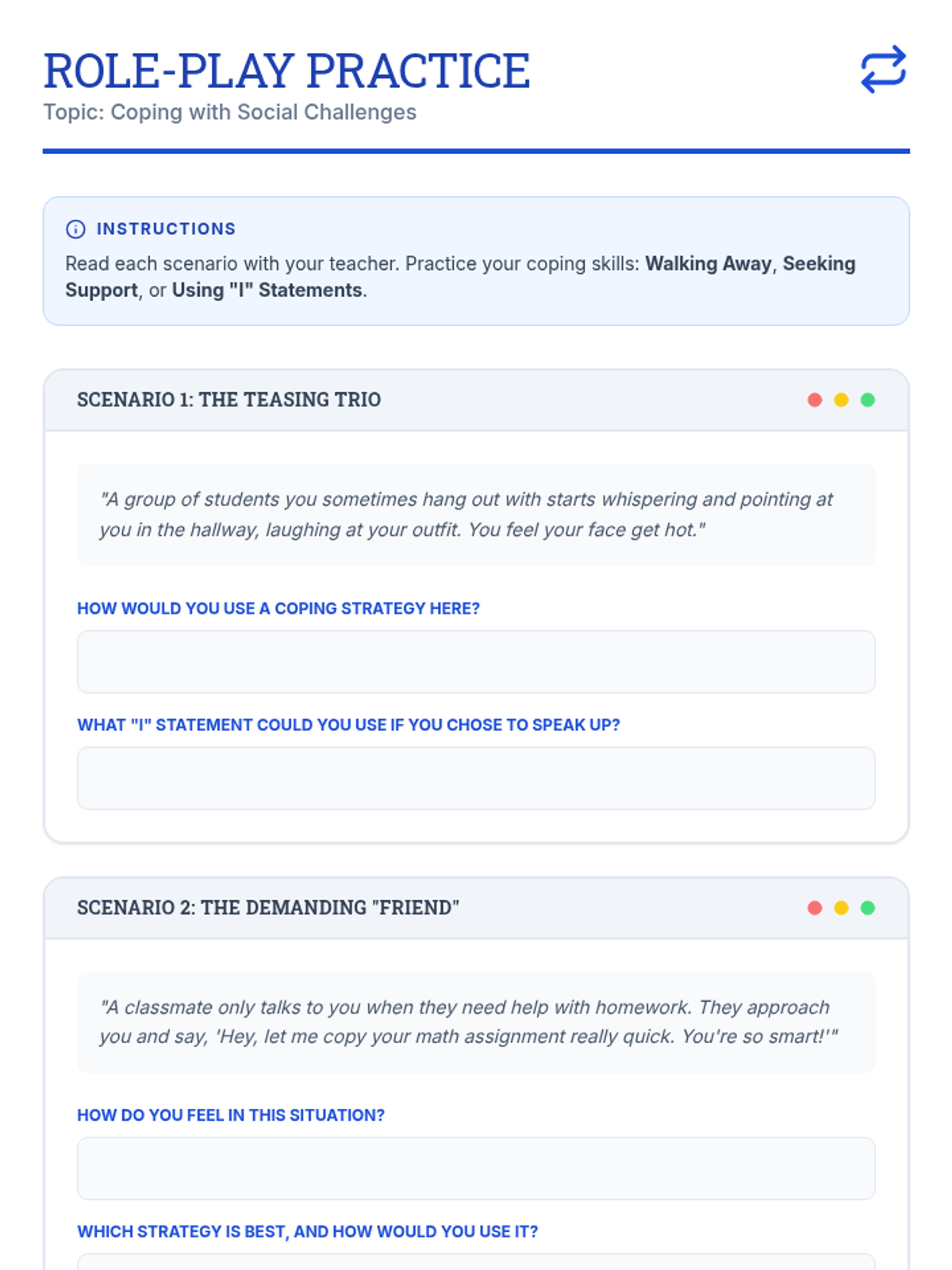The width and height of the screenshot is (952, 1270).
Task: Click the red dot in Scenario 1 header
Action: [x=815, y=400]
